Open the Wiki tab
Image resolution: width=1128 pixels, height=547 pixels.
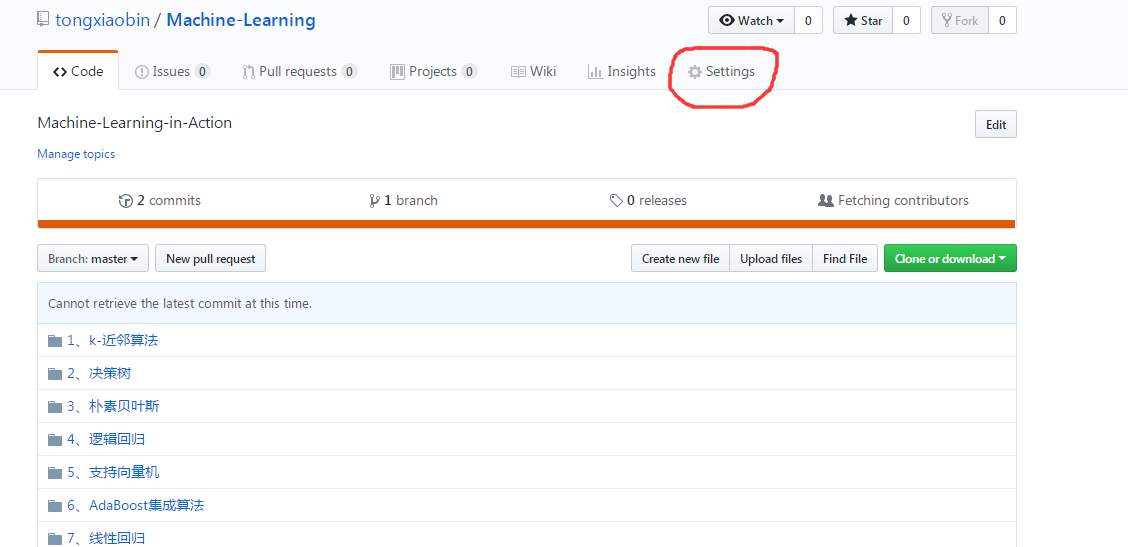[533, 71]
